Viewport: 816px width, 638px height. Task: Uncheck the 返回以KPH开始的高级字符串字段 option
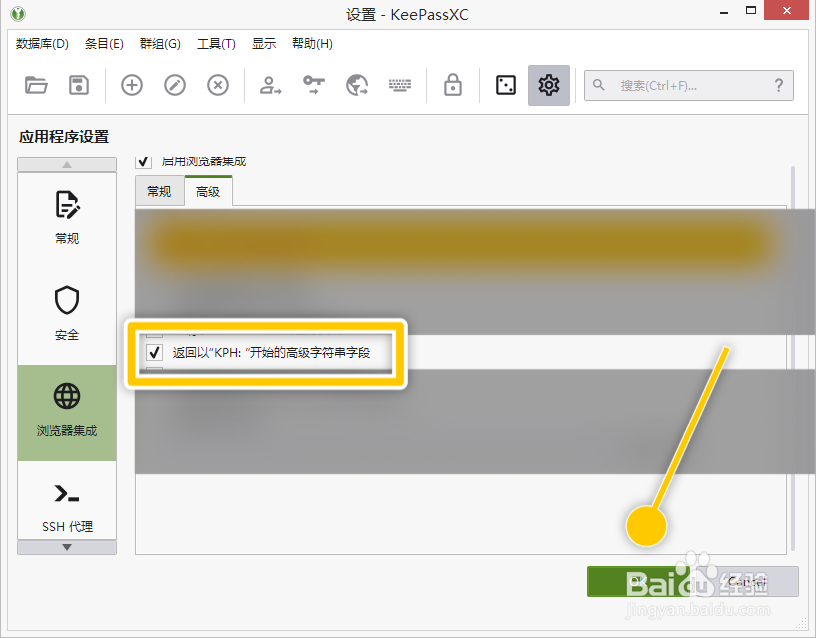pos(154,352)
